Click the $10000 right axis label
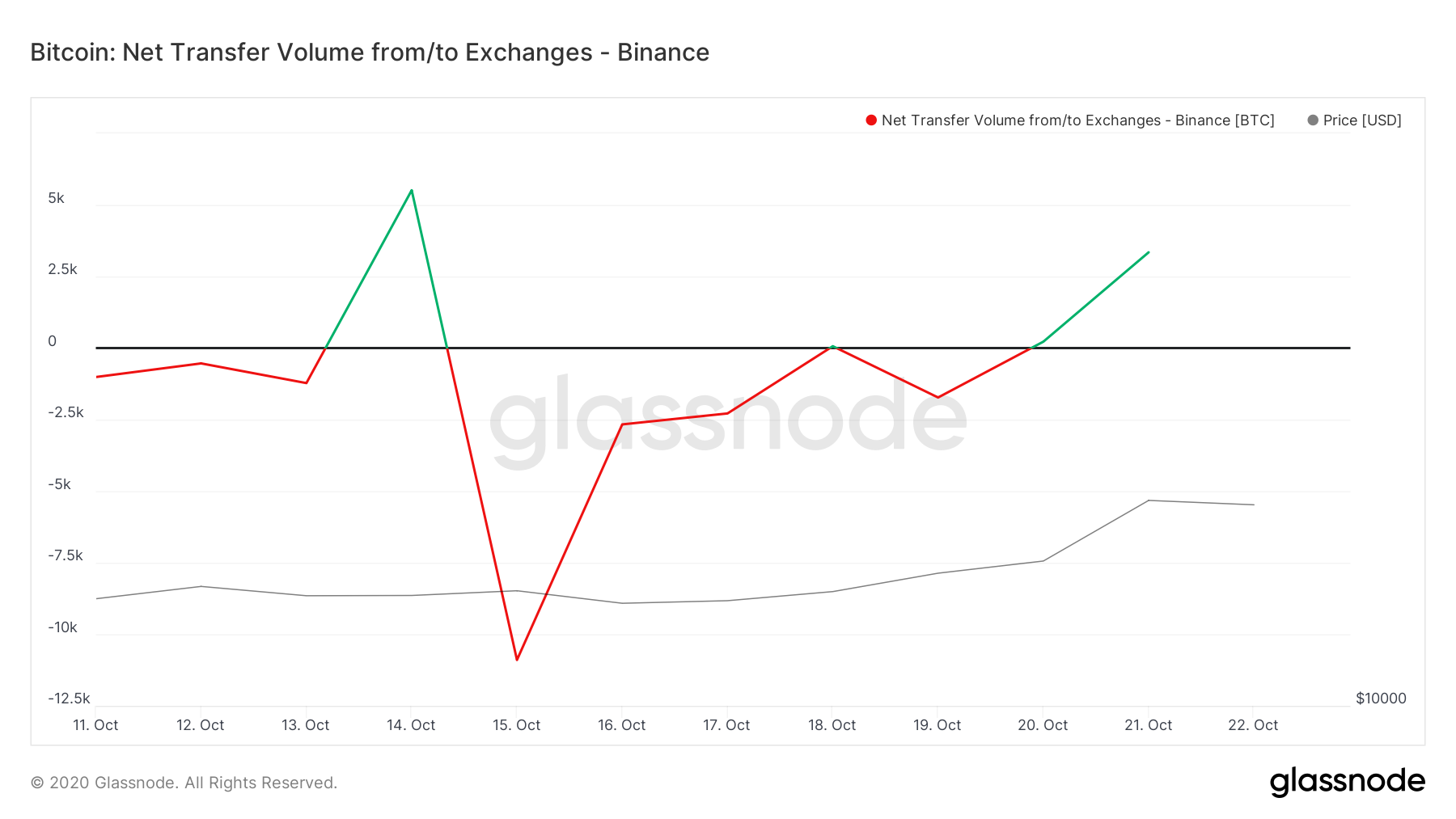Image resolution: width=1456 pixels, height=819 pixels. 1381,699
